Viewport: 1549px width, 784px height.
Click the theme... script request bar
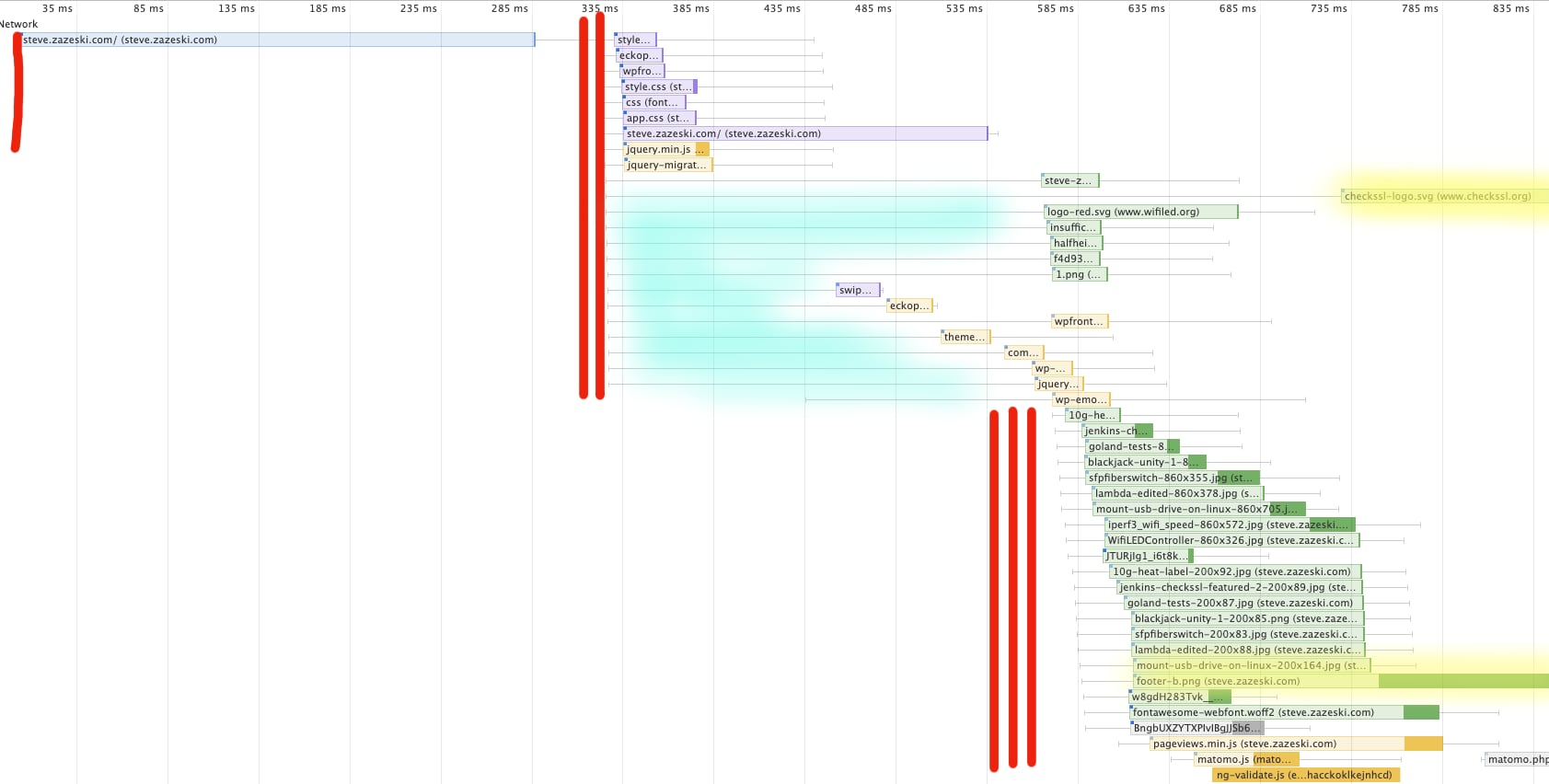click(x=965, y=337)
